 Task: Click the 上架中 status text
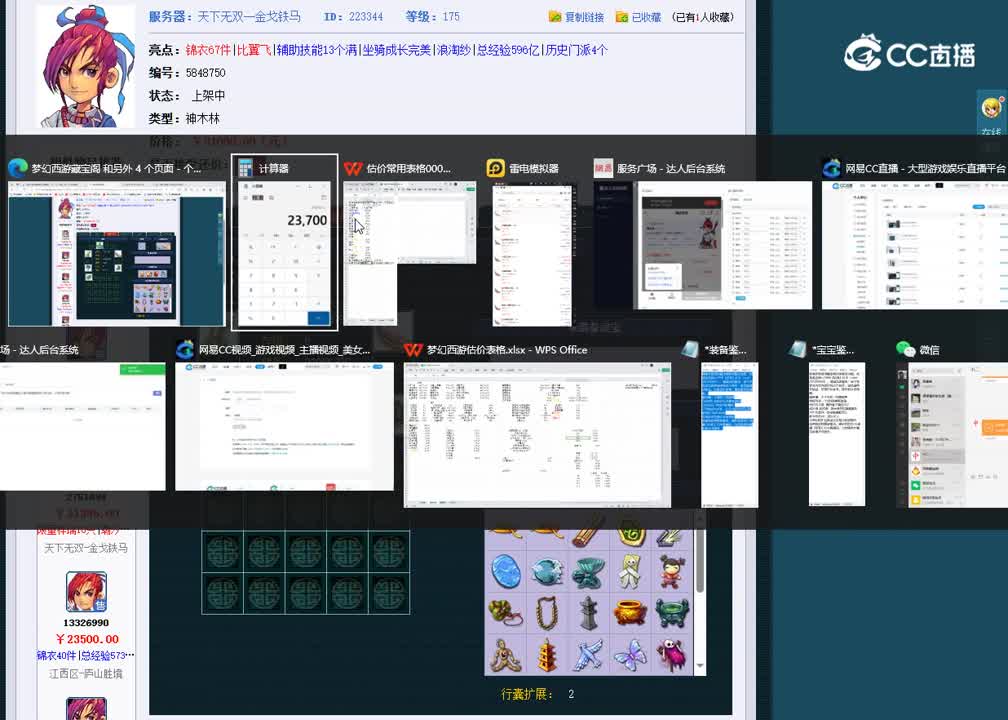[208, 96]
